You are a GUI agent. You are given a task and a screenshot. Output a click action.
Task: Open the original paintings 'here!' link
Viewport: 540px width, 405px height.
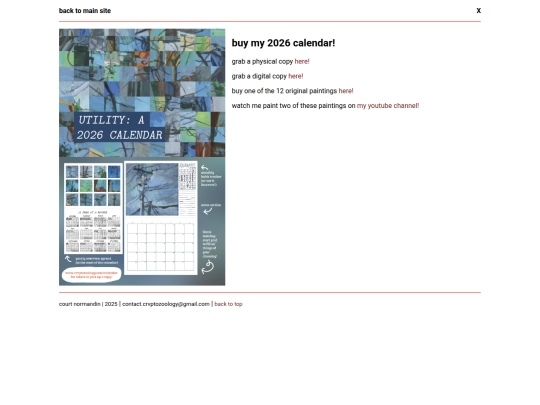coord(346,91)
